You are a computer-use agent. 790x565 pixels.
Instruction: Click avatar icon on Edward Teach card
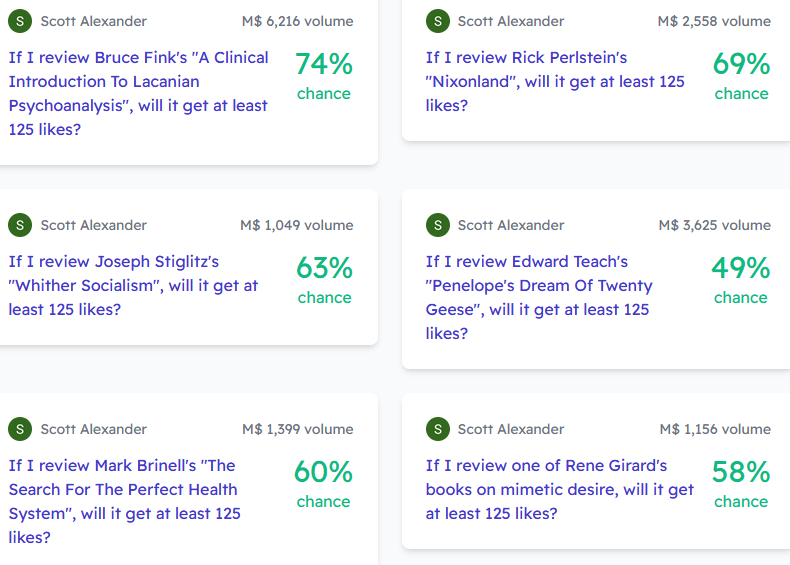coord(438,225)
